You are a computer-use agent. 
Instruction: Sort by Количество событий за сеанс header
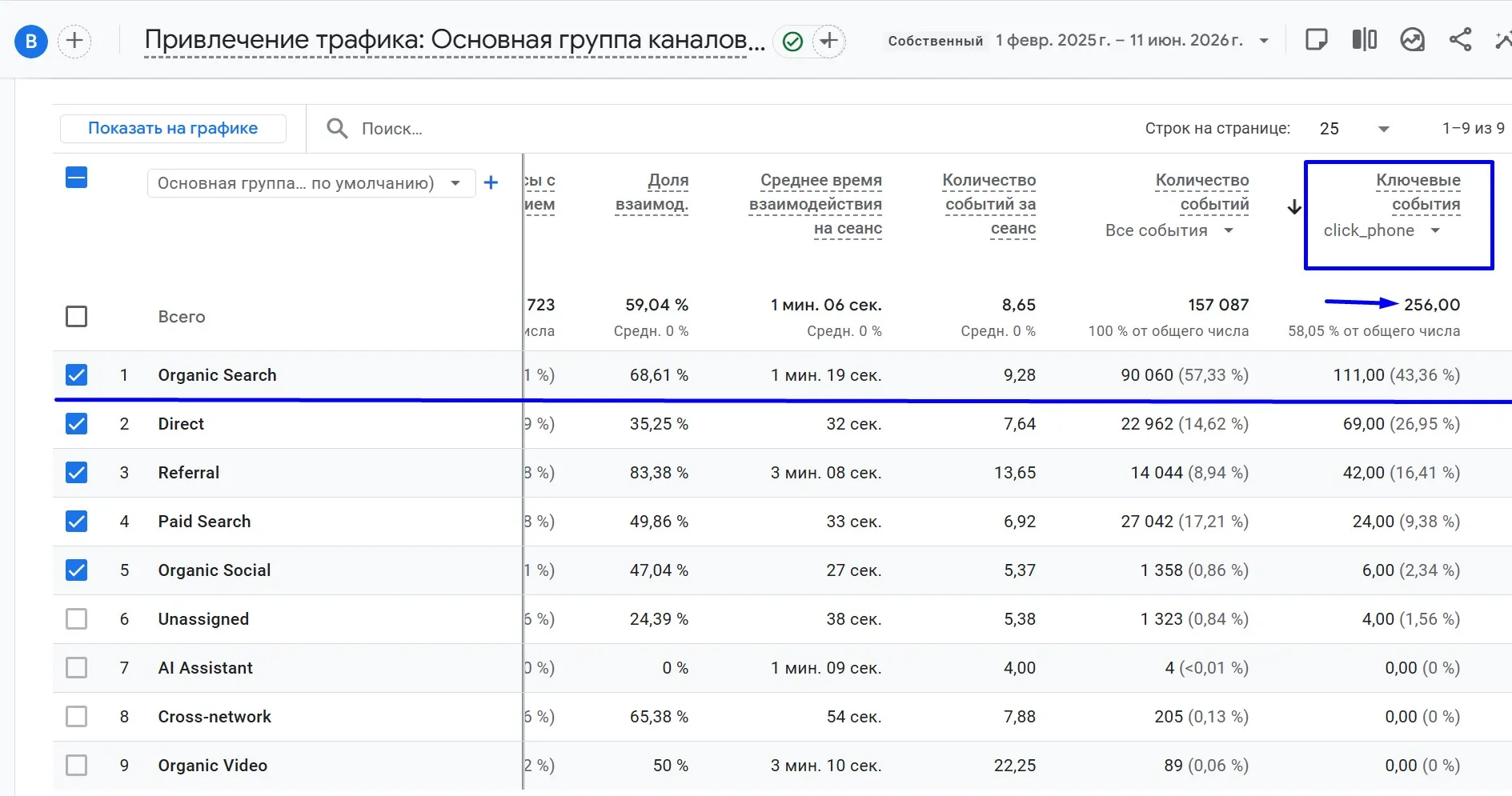pos(989,204)
